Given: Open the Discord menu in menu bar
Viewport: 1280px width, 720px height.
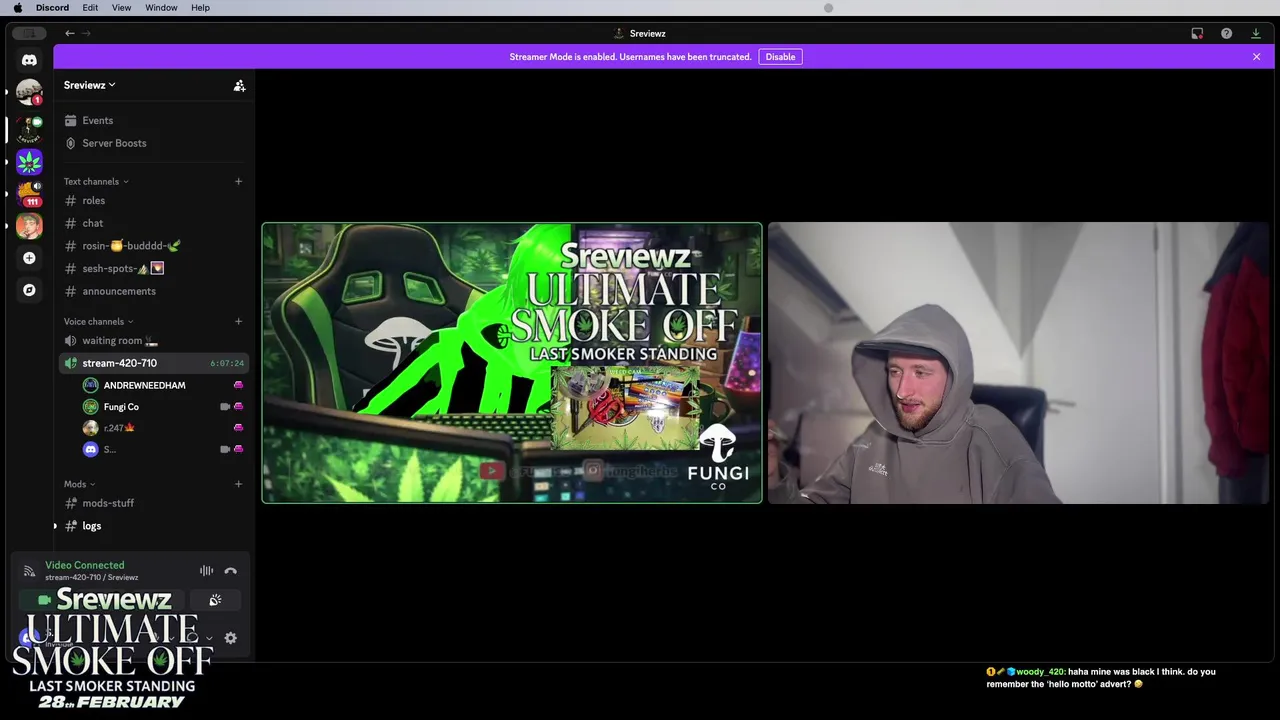Looking at the screenshot, I should [52, 7].
